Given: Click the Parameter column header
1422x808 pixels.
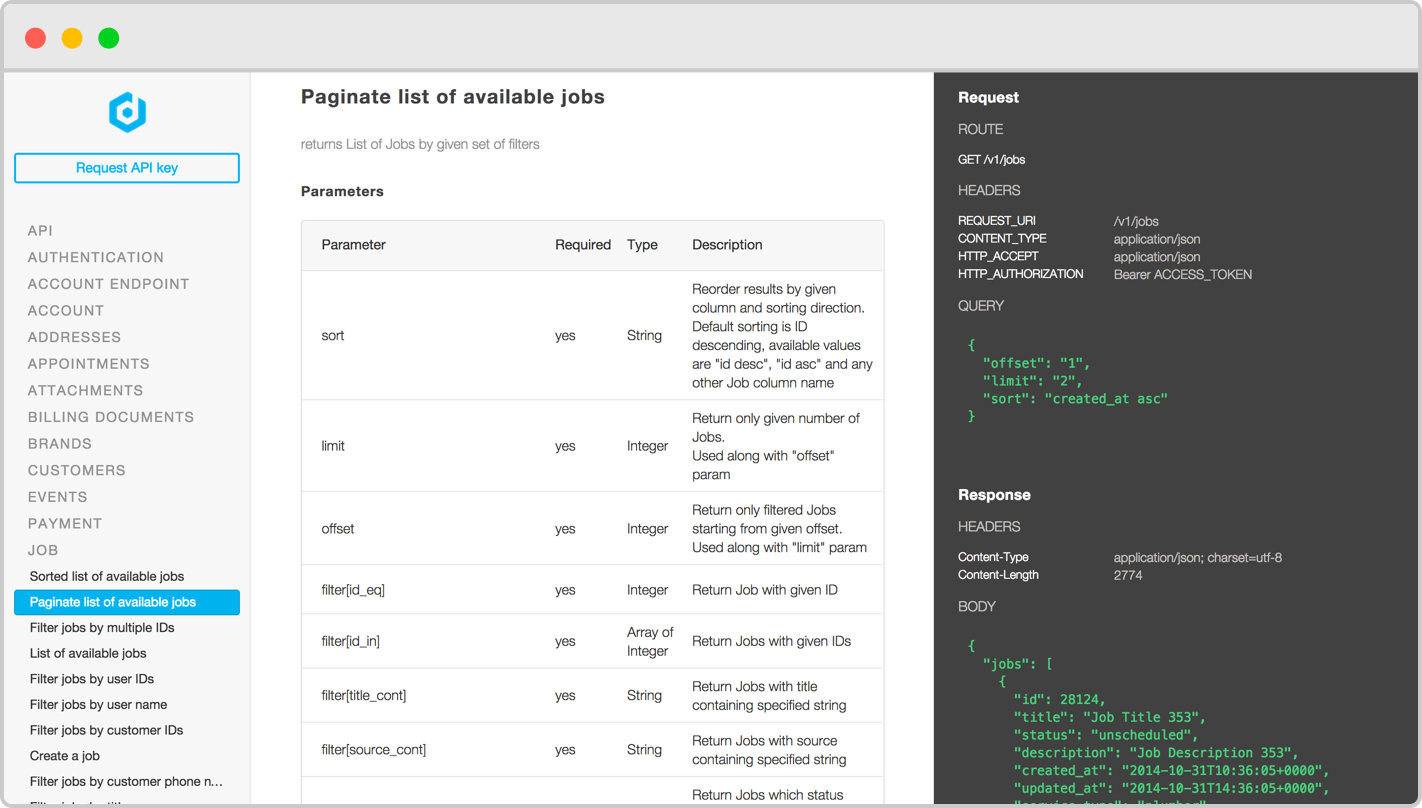Looking at the screenshot, I should click(x=353, y=245).
